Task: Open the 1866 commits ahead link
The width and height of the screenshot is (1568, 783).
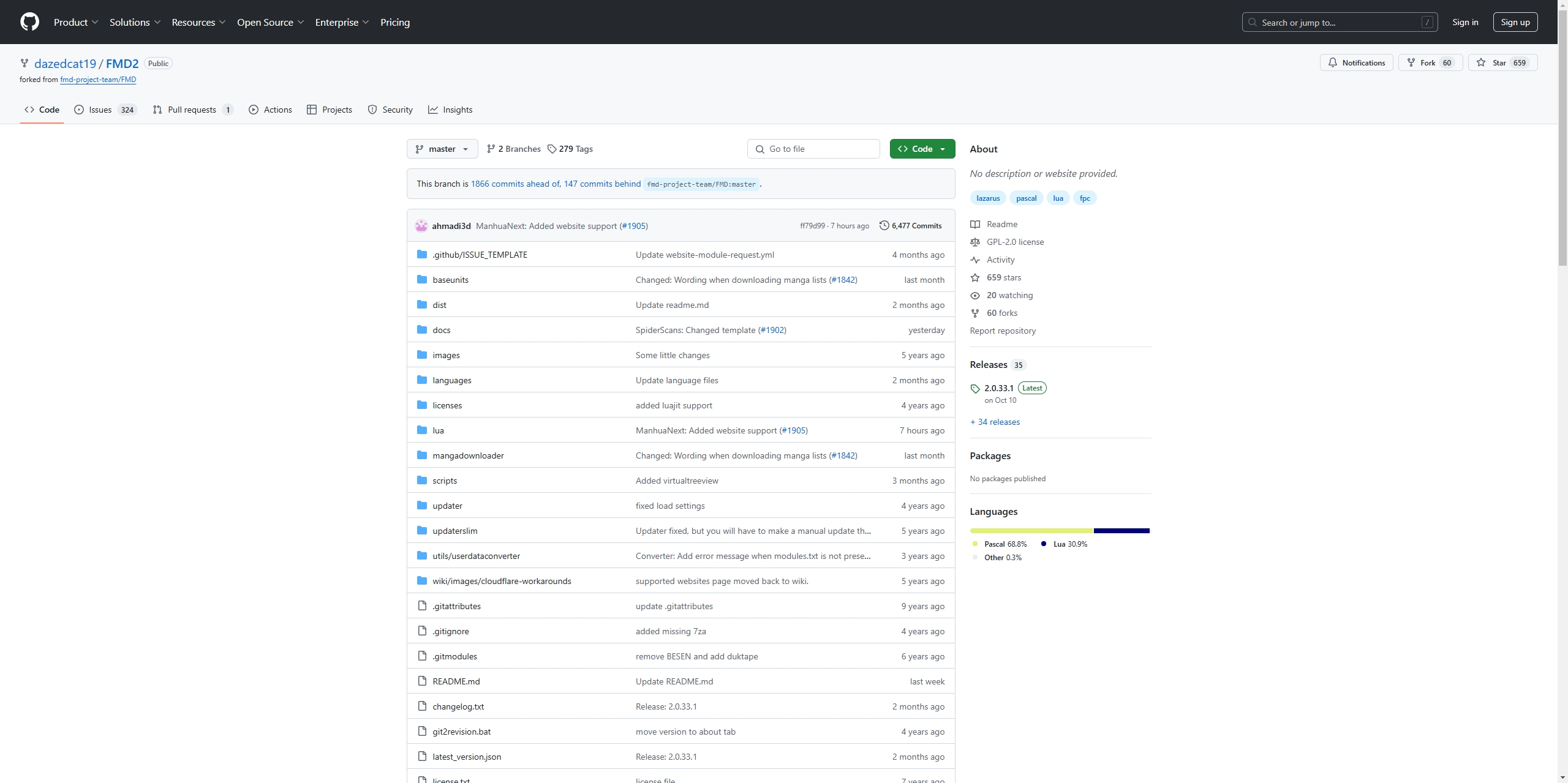Action: 515,184
